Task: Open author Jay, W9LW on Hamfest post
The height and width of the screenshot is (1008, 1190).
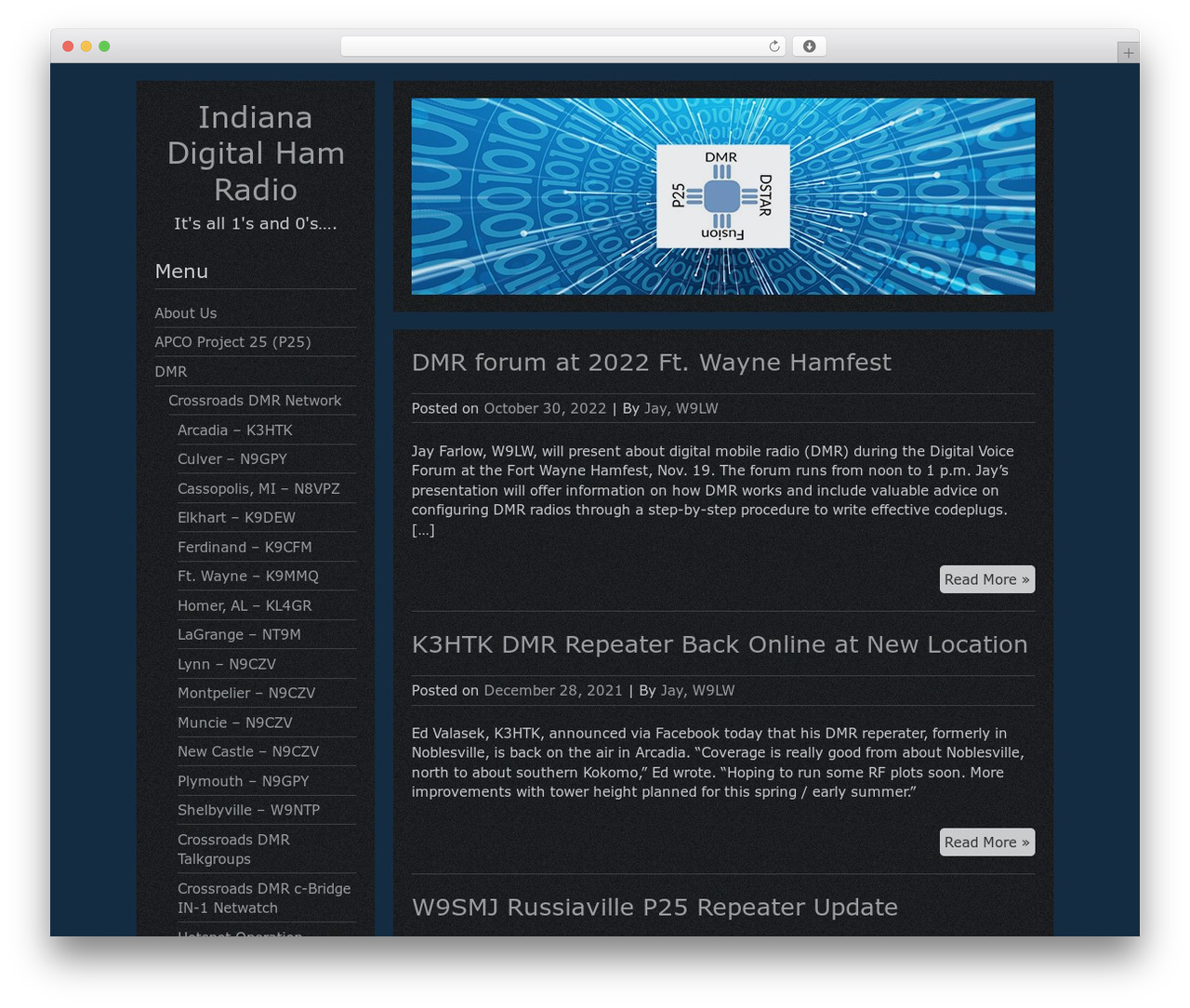Action: click(x=681, y=409)
